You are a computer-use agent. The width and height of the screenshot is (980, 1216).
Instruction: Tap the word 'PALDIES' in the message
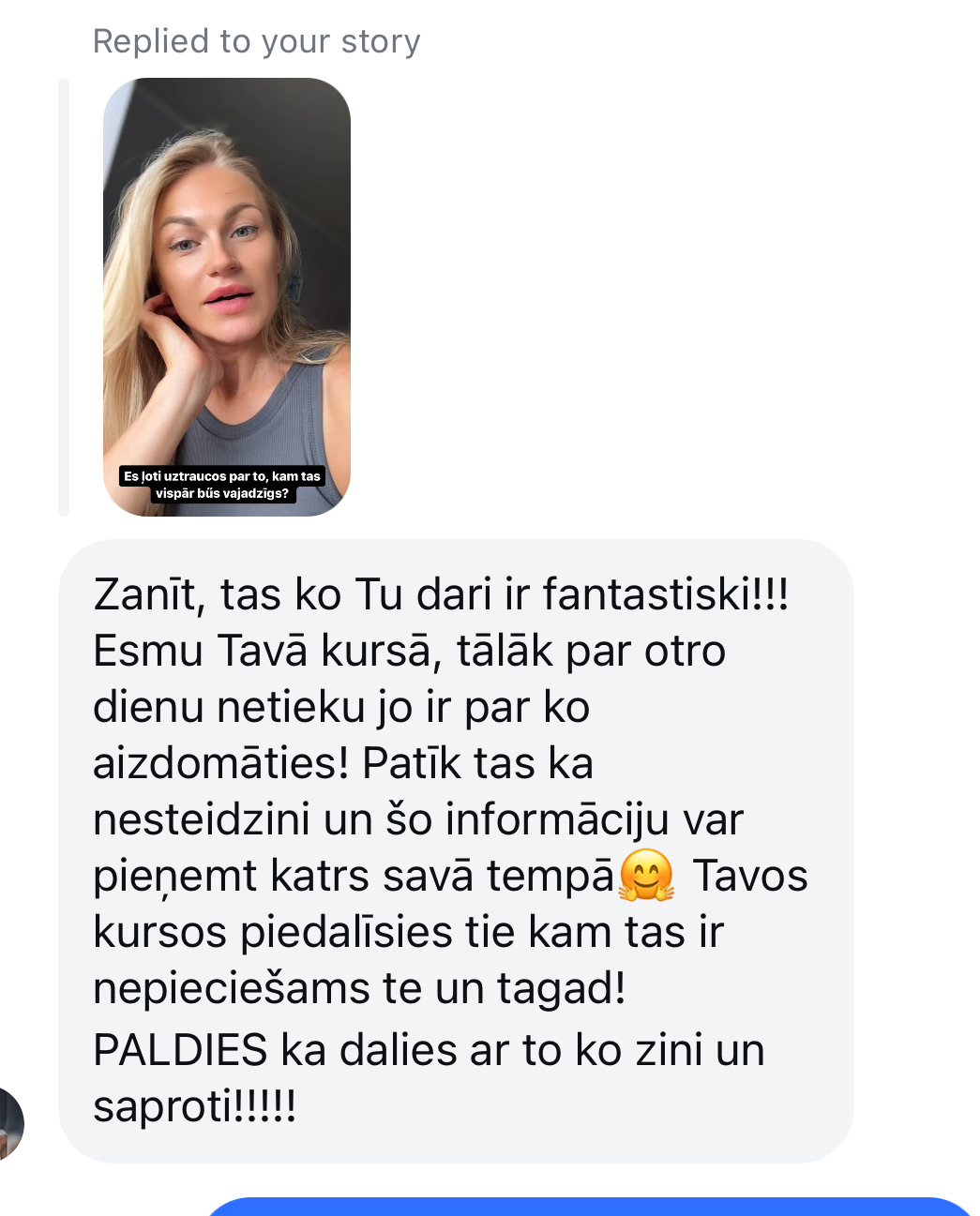180,1050
